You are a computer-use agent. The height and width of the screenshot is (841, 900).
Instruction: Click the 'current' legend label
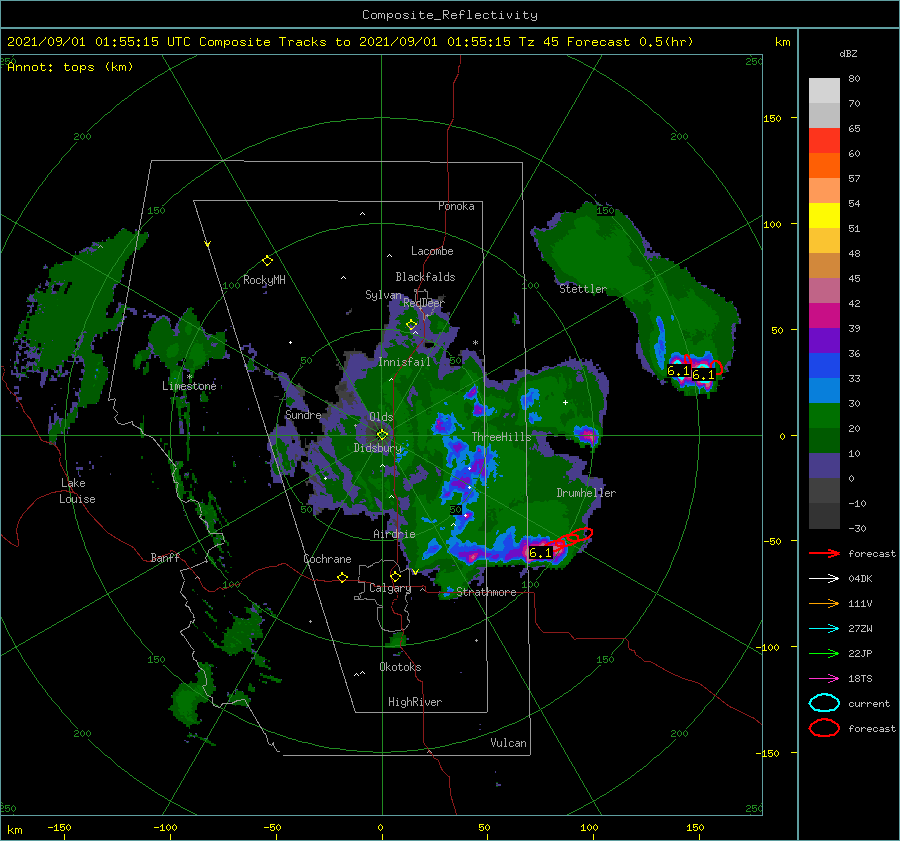pos(869,703)
